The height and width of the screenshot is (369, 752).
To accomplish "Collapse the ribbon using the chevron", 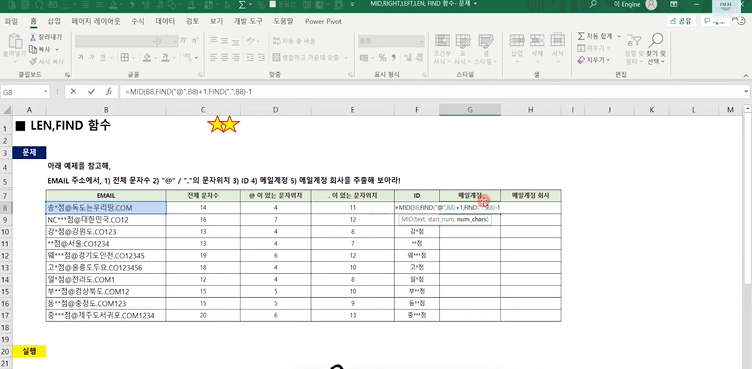I will tap(745, 75).
